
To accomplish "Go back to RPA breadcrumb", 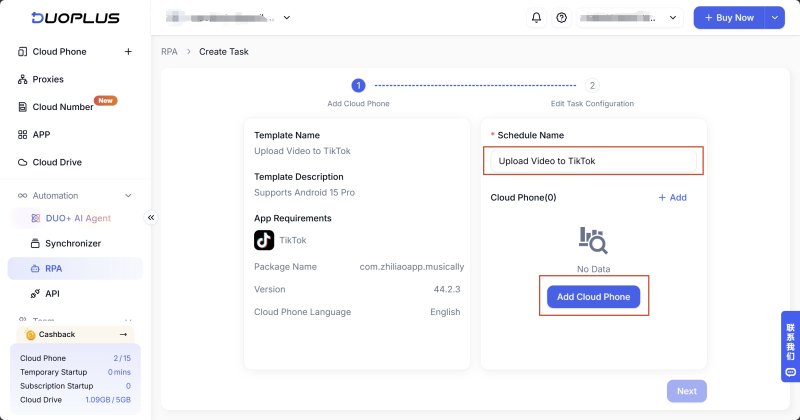I will tap(169, 52).
